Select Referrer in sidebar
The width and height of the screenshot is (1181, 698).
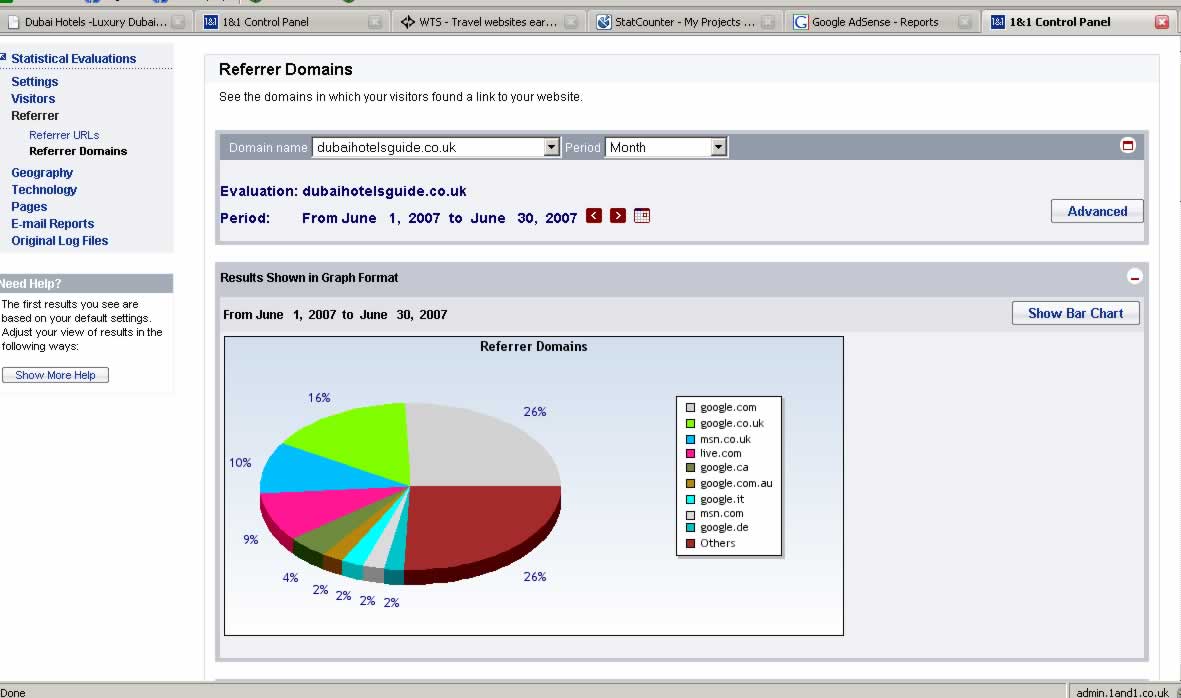35,116
